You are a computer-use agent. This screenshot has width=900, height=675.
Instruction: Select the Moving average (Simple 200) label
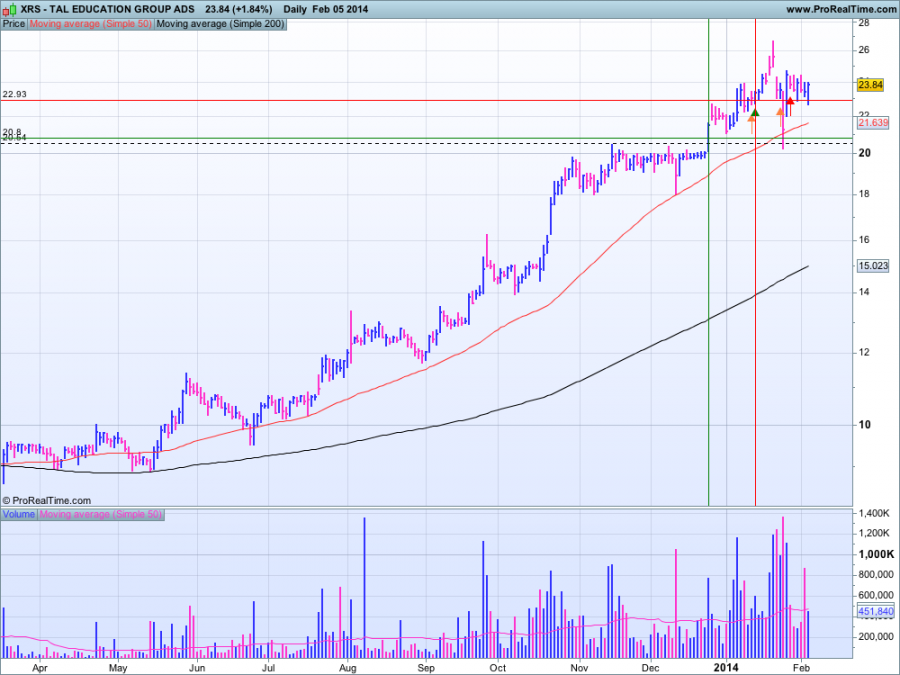pyautogui.click(x=220, y=24)
